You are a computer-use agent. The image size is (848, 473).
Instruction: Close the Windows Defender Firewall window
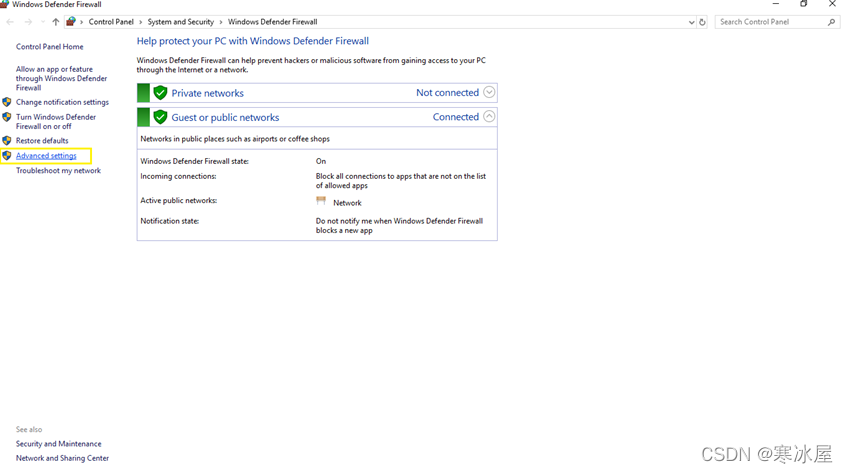click(832, 4)
